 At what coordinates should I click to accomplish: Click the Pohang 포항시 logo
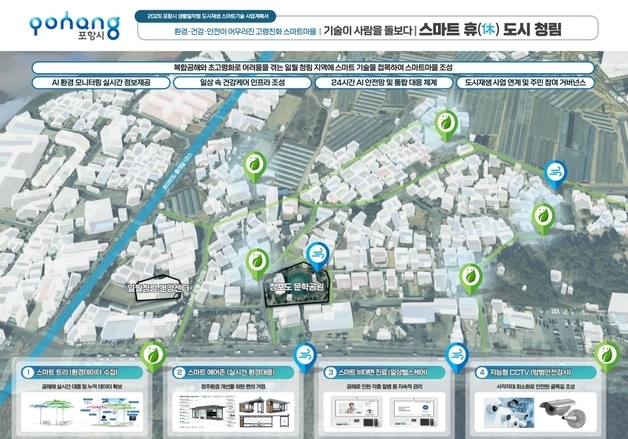74,26
